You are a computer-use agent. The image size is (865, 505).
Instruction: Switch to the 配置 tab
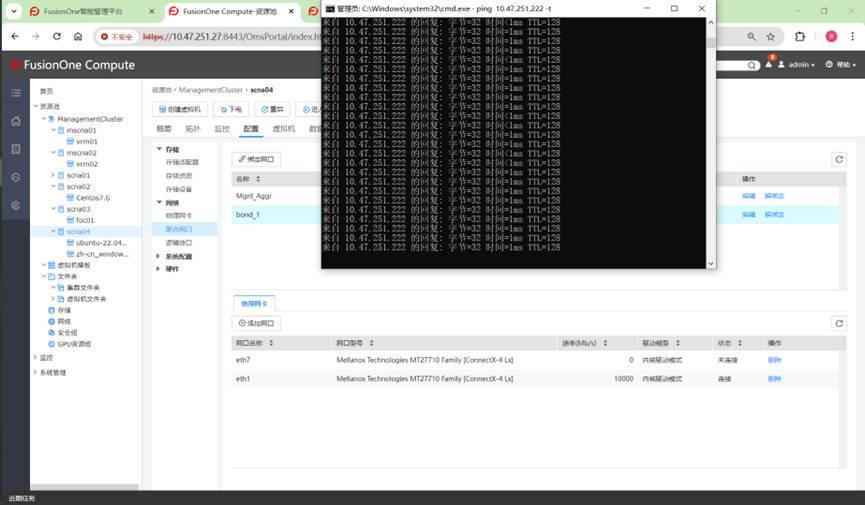[x=251, y=129]
